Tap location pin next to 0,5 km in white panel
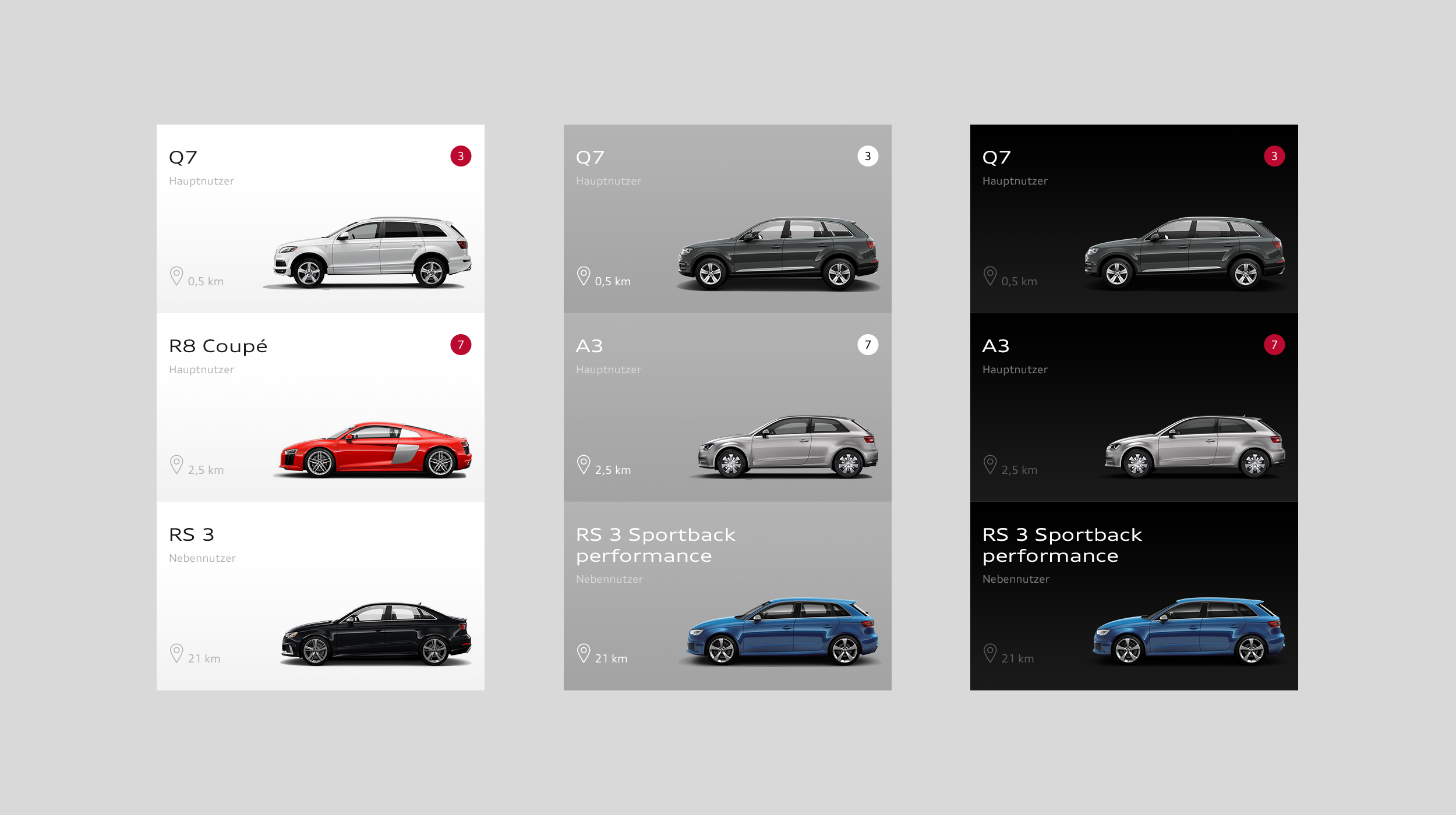 (x=176, y=276)
